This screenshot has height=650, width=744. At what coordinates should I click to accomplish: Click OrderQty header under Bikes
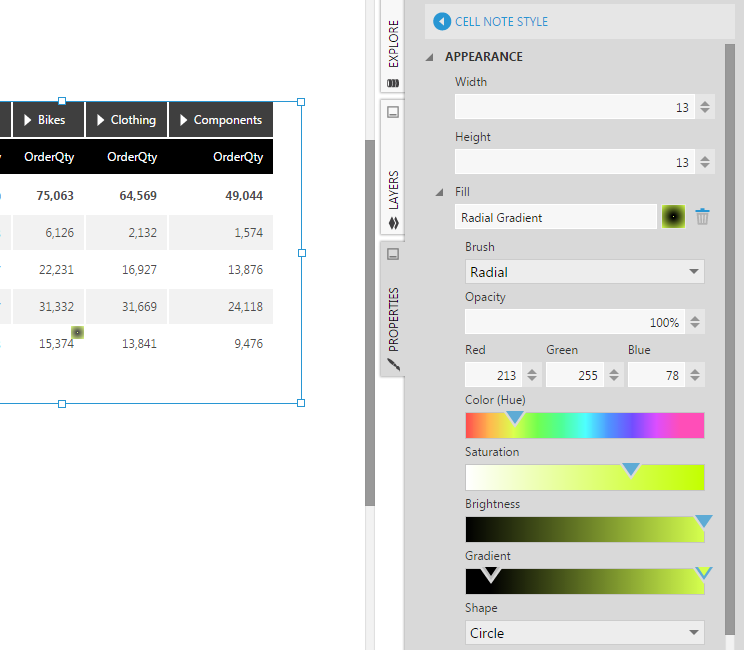(x=49, y=157)
